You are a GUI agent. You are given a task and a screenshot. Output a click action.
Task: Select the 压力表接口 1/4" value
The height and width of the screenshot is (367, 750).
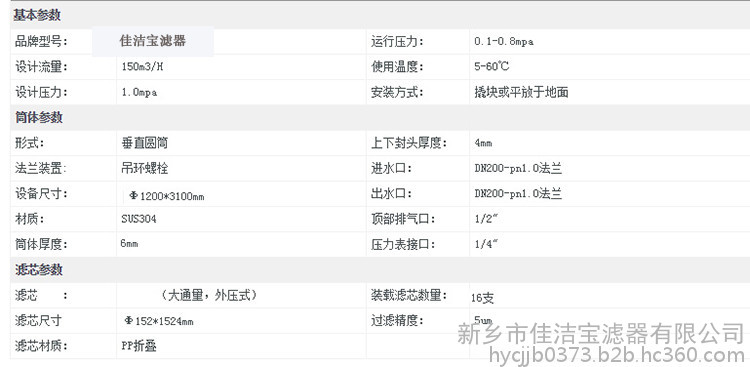[486, 245]
